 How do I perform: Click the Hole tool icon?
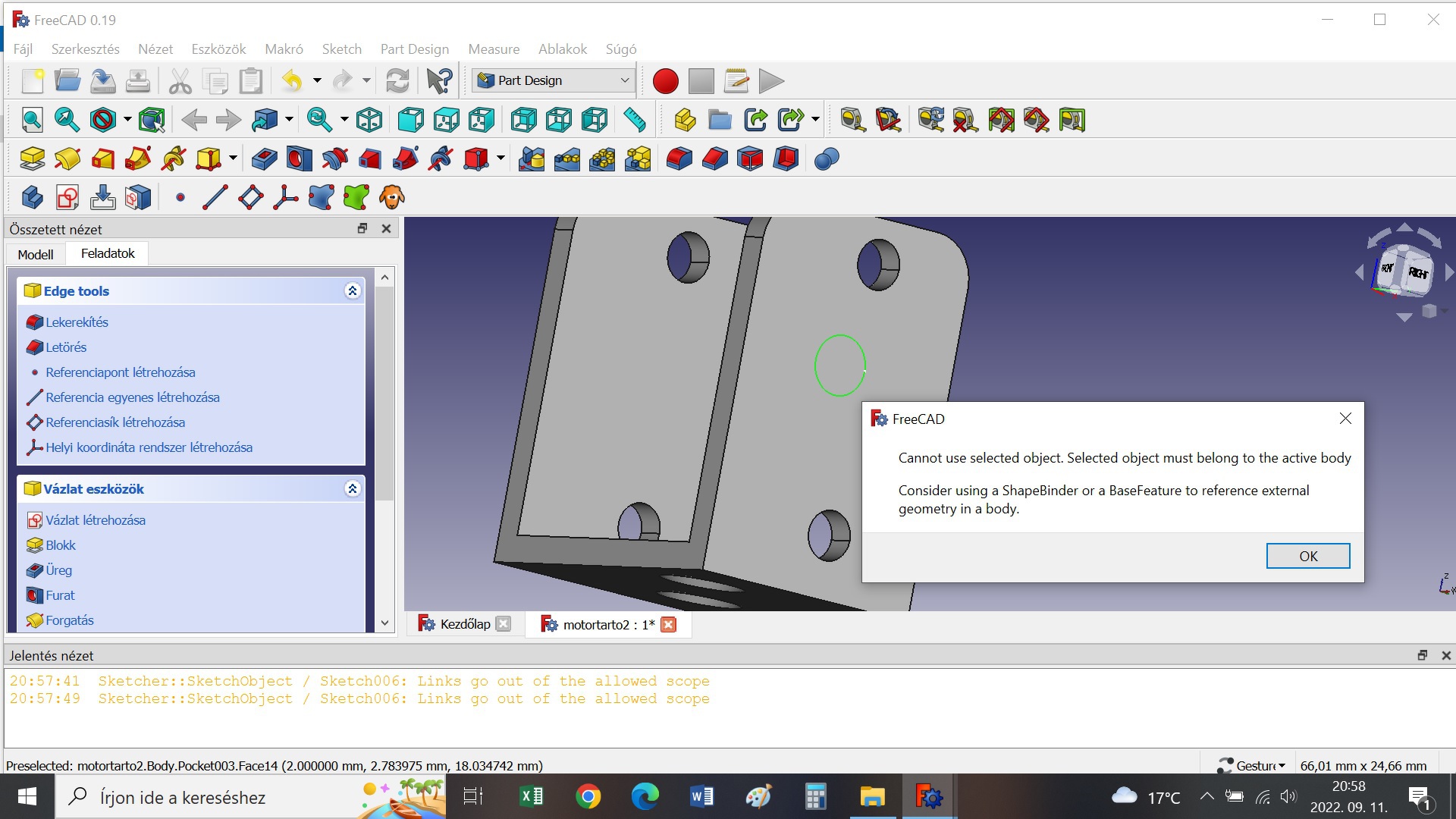tap(300, 158)
